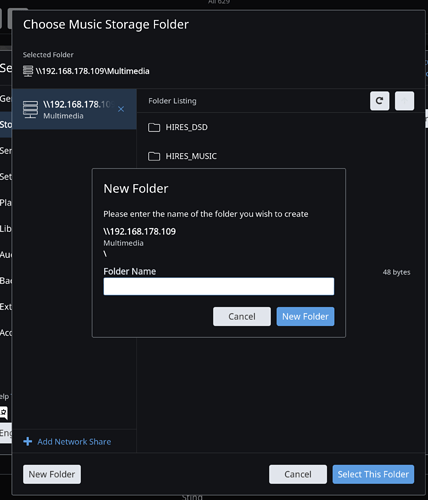Click the plus icon beside Add Network Share
The width and height of the screenshot is (428, 500).
tap(28, 442)
